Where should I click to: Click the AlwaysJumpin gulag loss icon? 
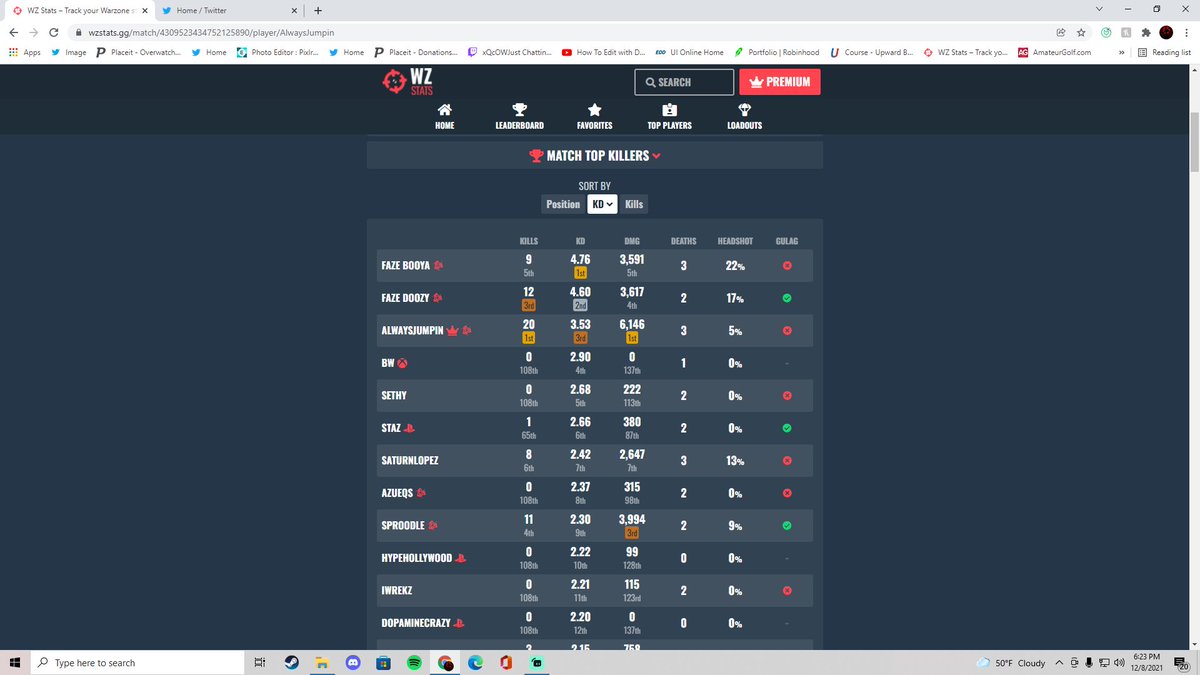[787, 331]
